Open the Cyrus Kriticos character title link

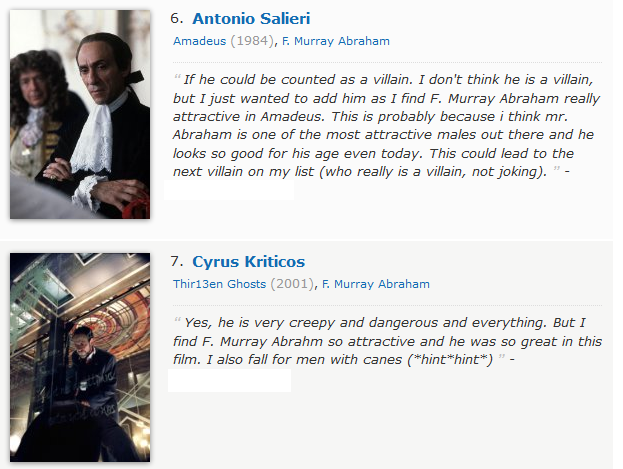249,262
